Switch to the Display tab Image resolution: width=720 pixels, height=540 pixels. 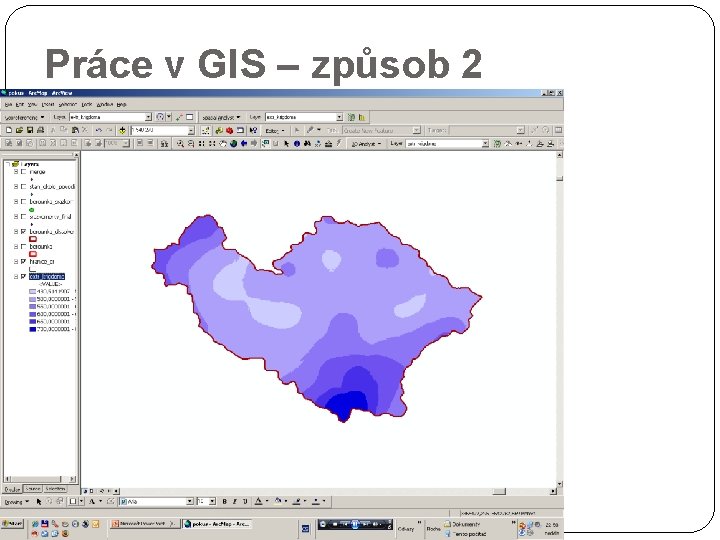click(12, 489)
